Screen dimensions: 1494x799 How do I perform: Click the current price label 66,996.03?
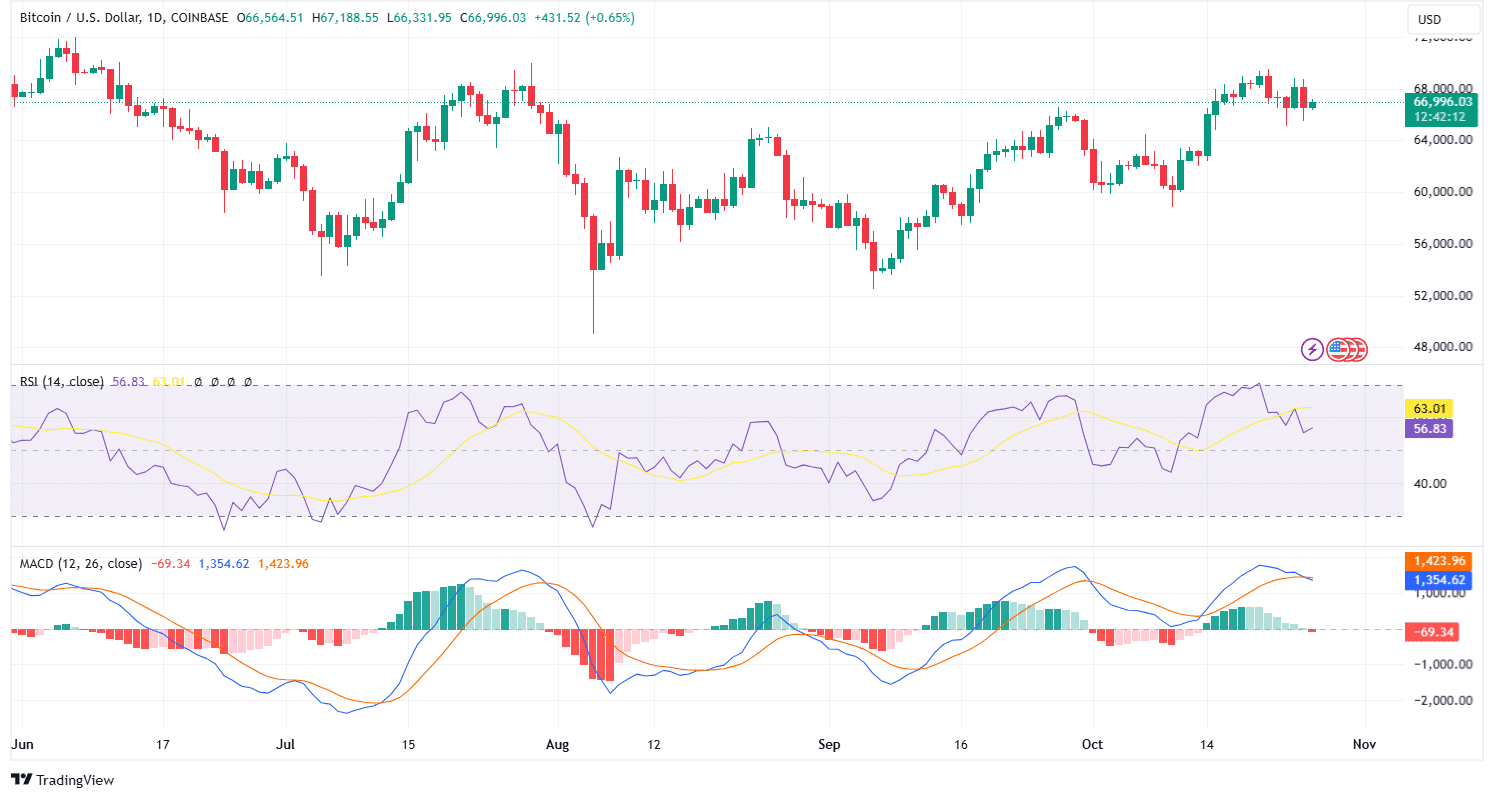pyautogui.click(x=1441, y=101)
